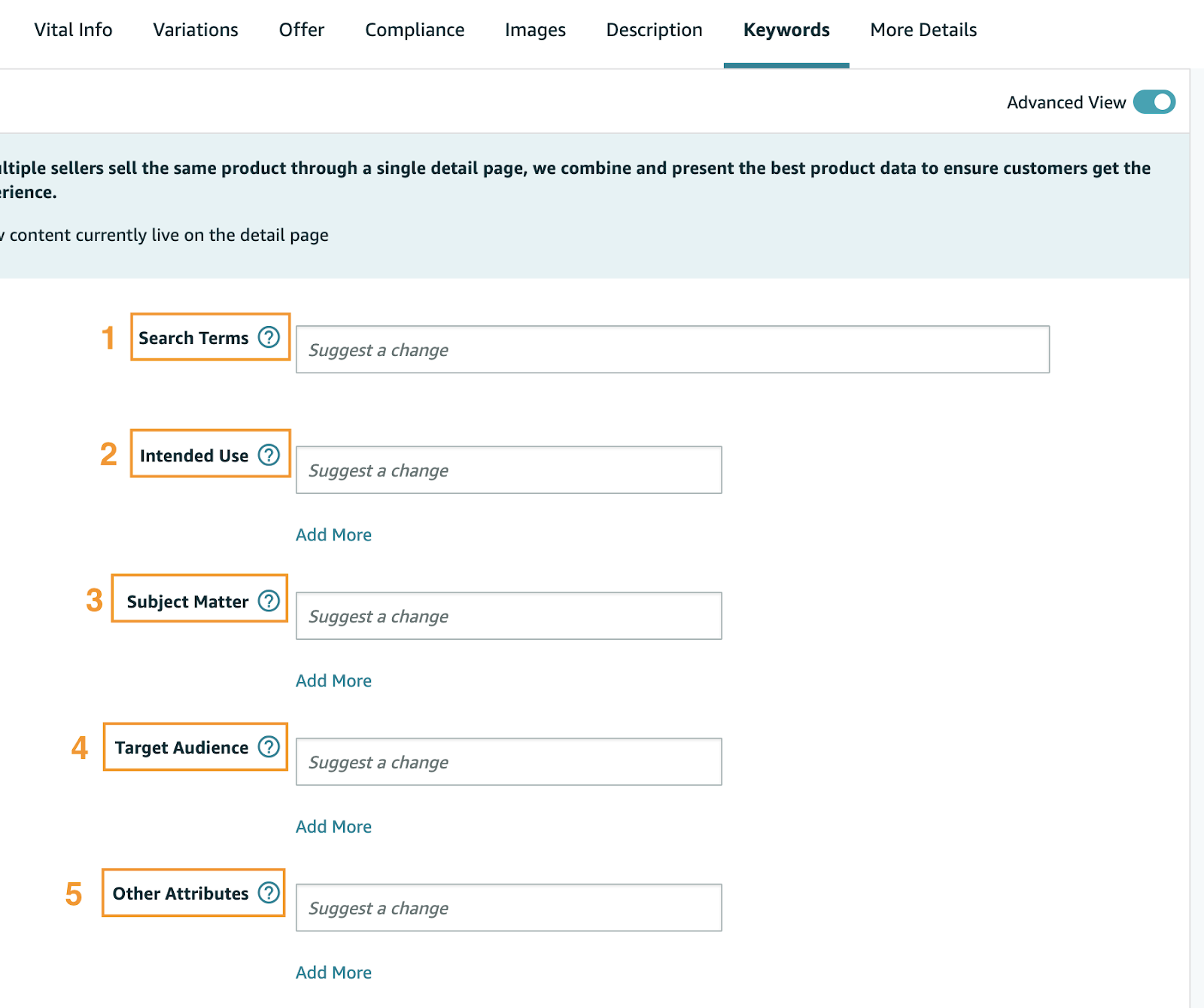Click Add More under Intended Use
This screenshot has width=1204, height=1008.
333,534
